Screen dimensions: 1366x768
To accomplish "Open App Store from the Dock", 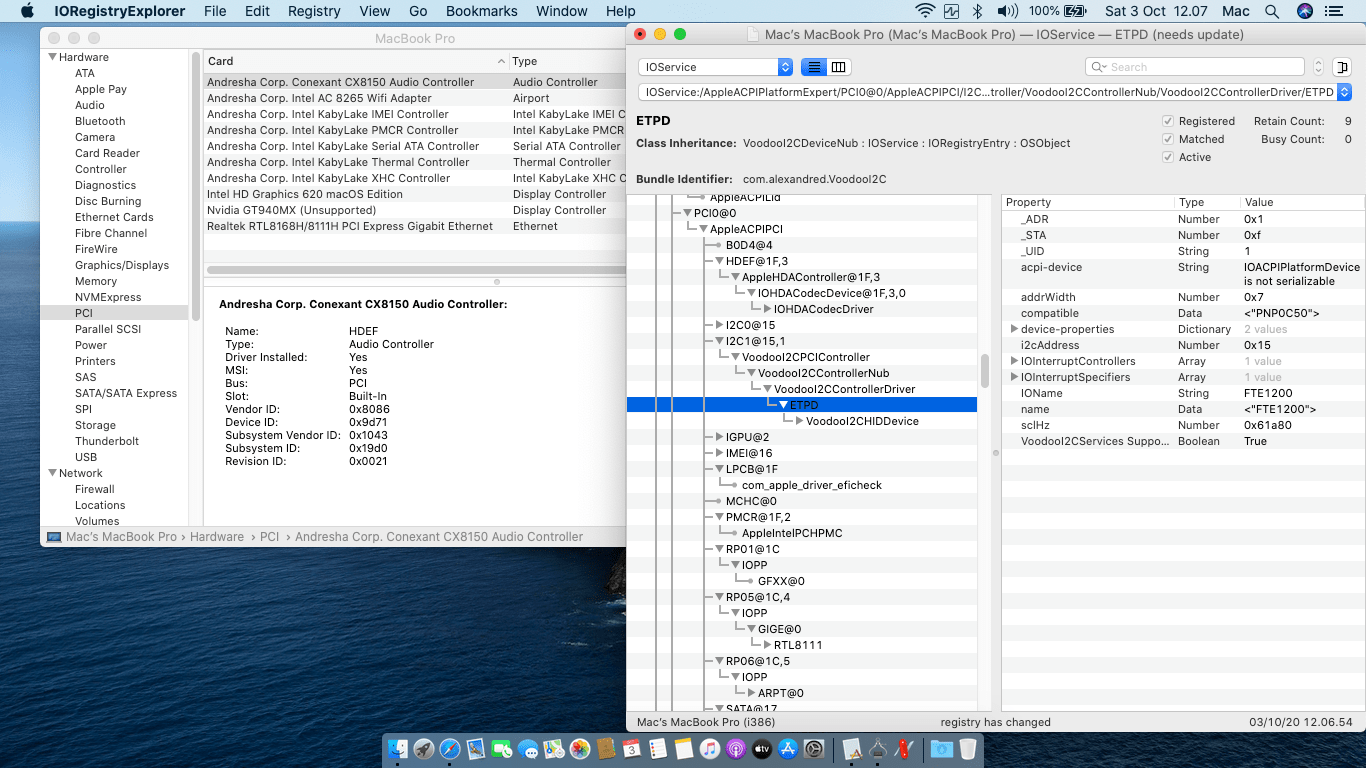I will point(788,748).
